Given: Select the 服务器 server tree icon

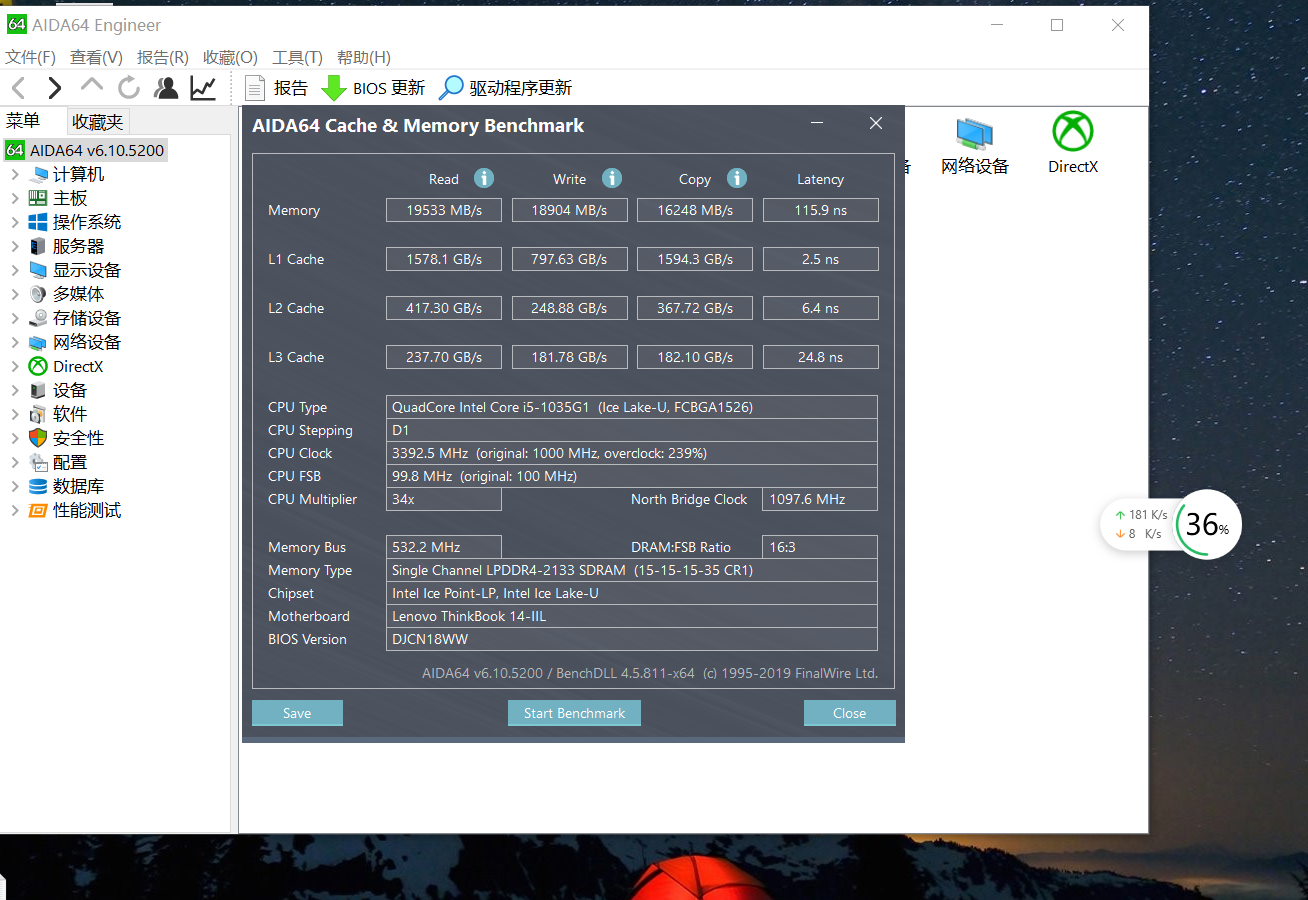Looking at the screenshot, I should [x=38, y=247].
